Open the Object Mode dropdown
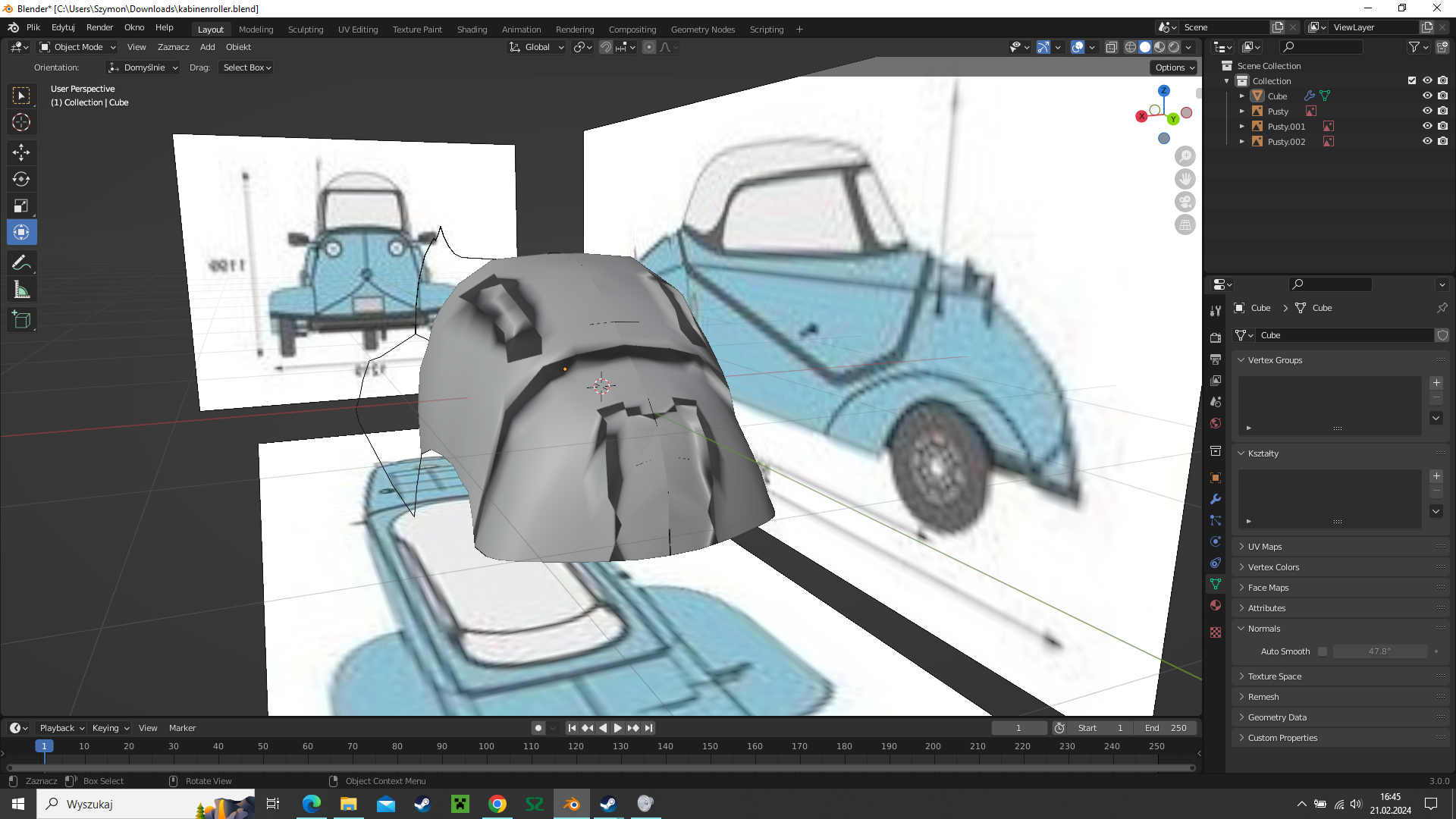This screenshot has height=819, width=1456. pyautogui.click(x=78, y=47)
